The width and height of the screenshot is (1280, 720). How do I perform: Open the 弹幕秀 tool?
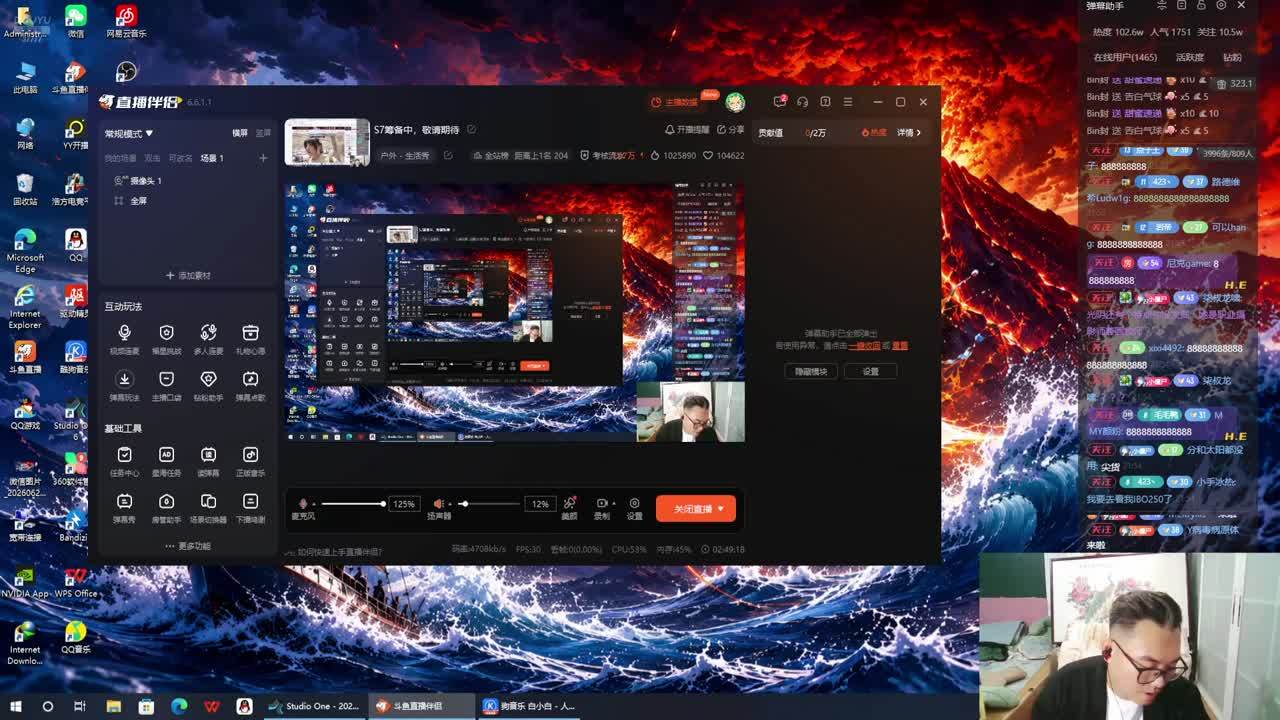point(124,508)
